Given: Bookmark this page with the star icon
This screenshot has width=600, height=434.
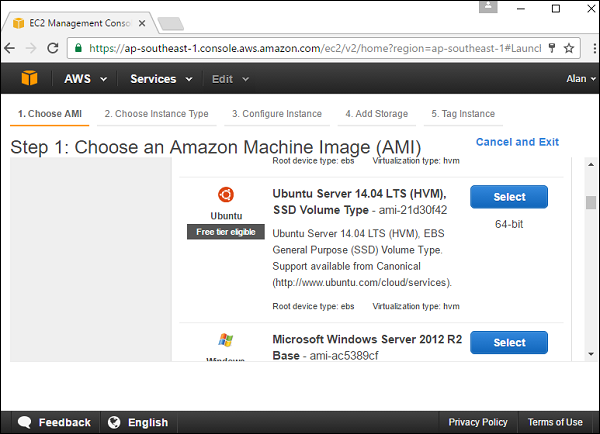Looking at the screenshot, I should (569, 47).
